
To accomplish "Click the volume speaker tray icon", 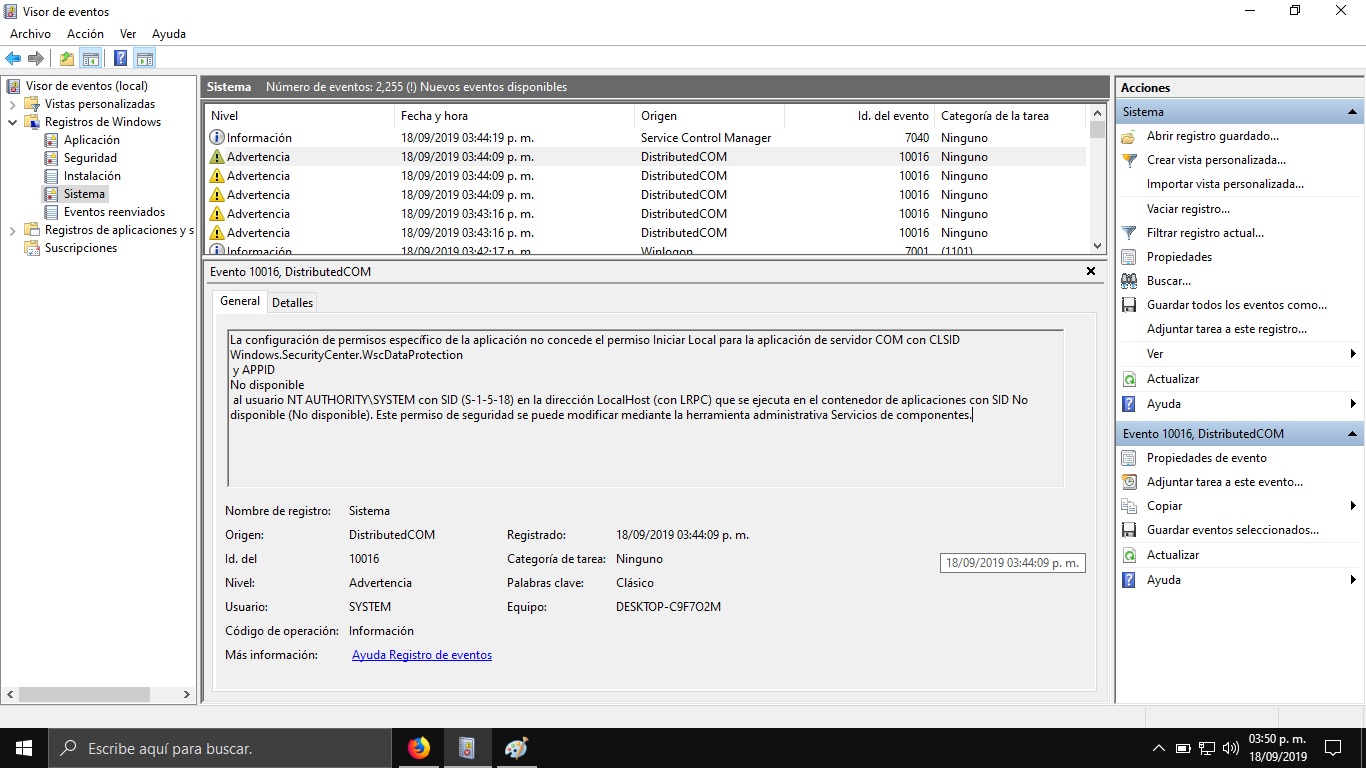I will click(x=1230, y=748).
